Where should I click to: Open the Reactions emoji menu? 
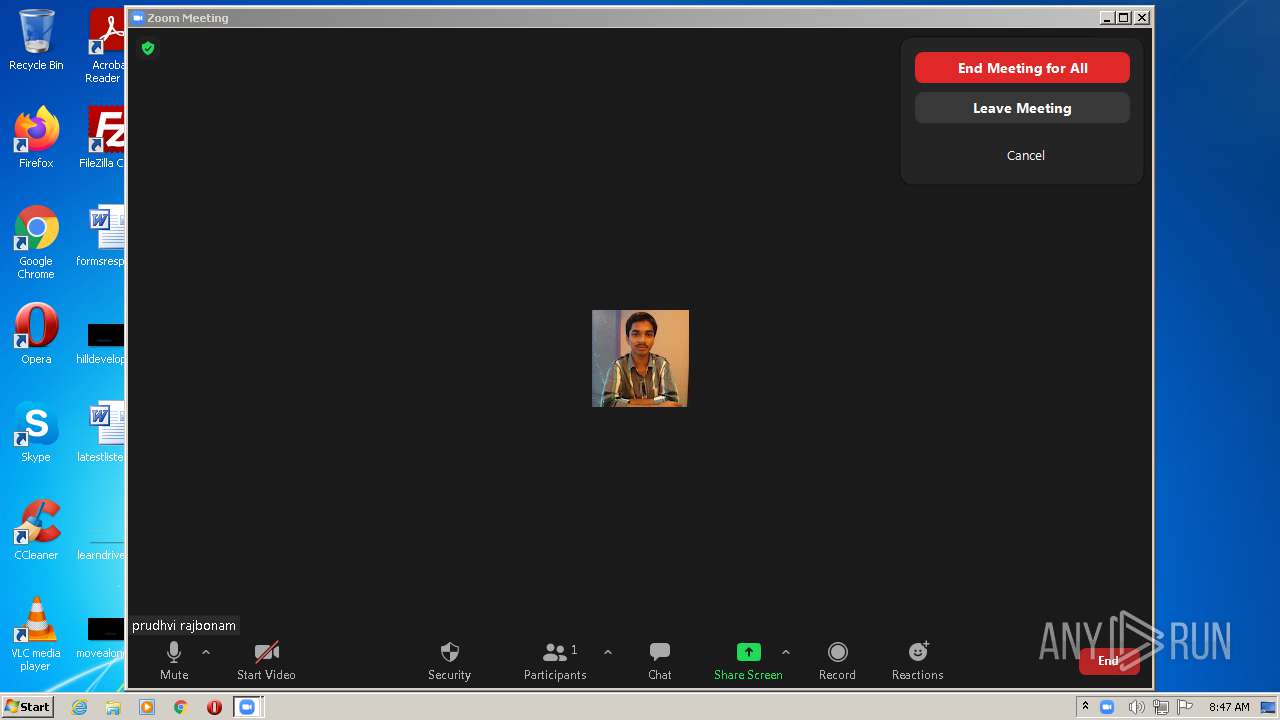[x=917, y=661]
